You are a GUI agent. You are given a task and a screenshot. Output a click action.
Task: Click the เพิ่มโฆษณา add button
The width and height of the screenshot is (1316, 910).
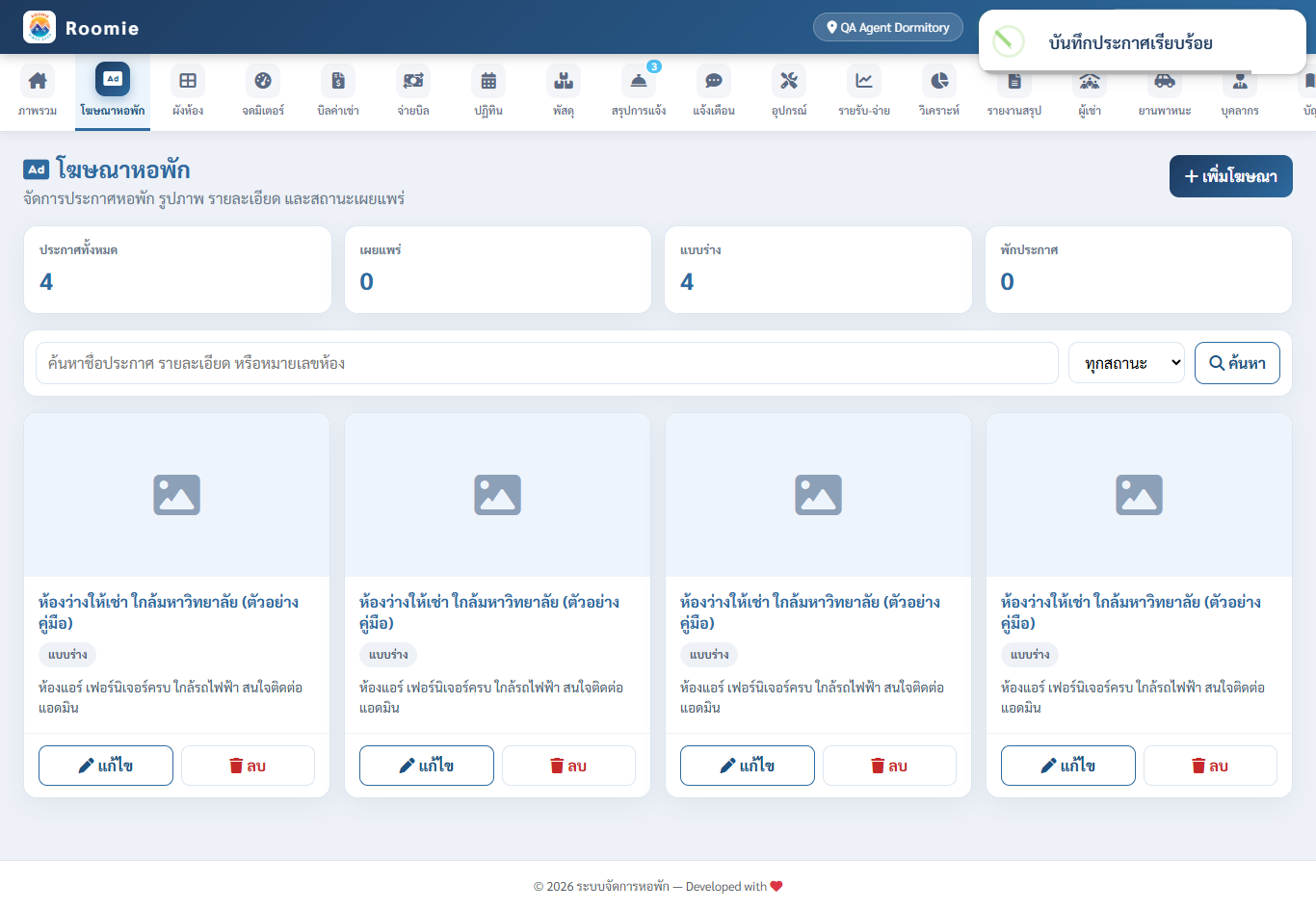click(1231, 176)
